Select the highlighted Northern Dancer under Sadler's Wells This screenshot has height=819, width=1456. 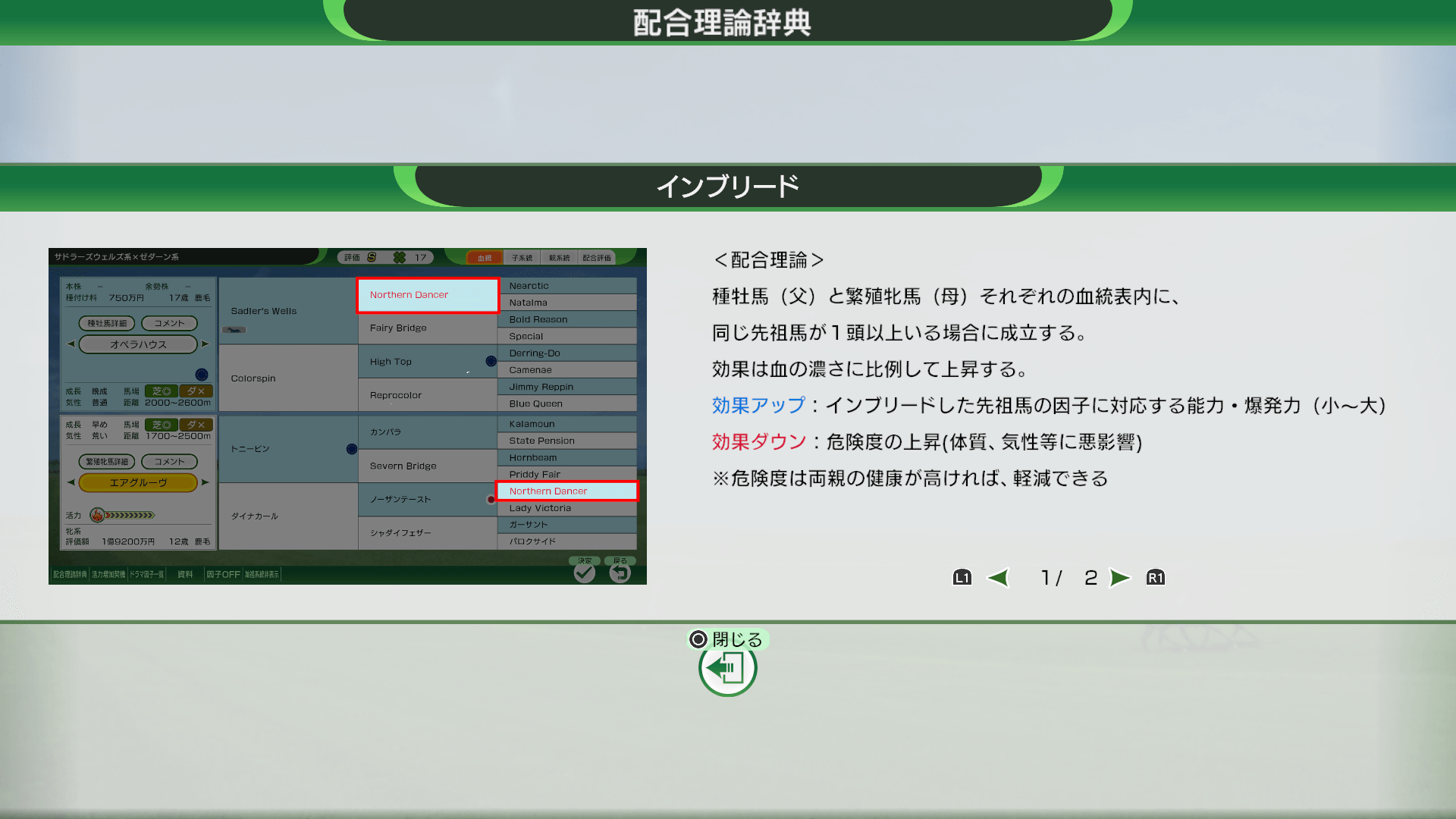click(x=428, y=295)
